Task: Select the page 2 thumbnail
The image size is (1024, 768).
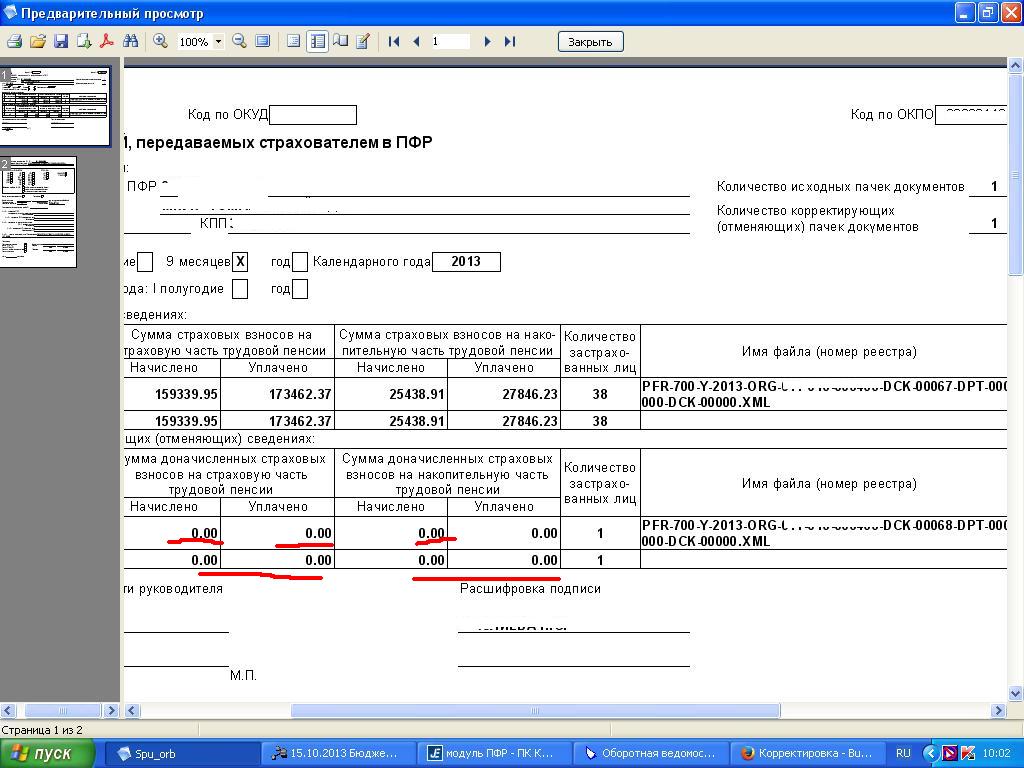Action: pyautogui.click(x=39, y=211)
